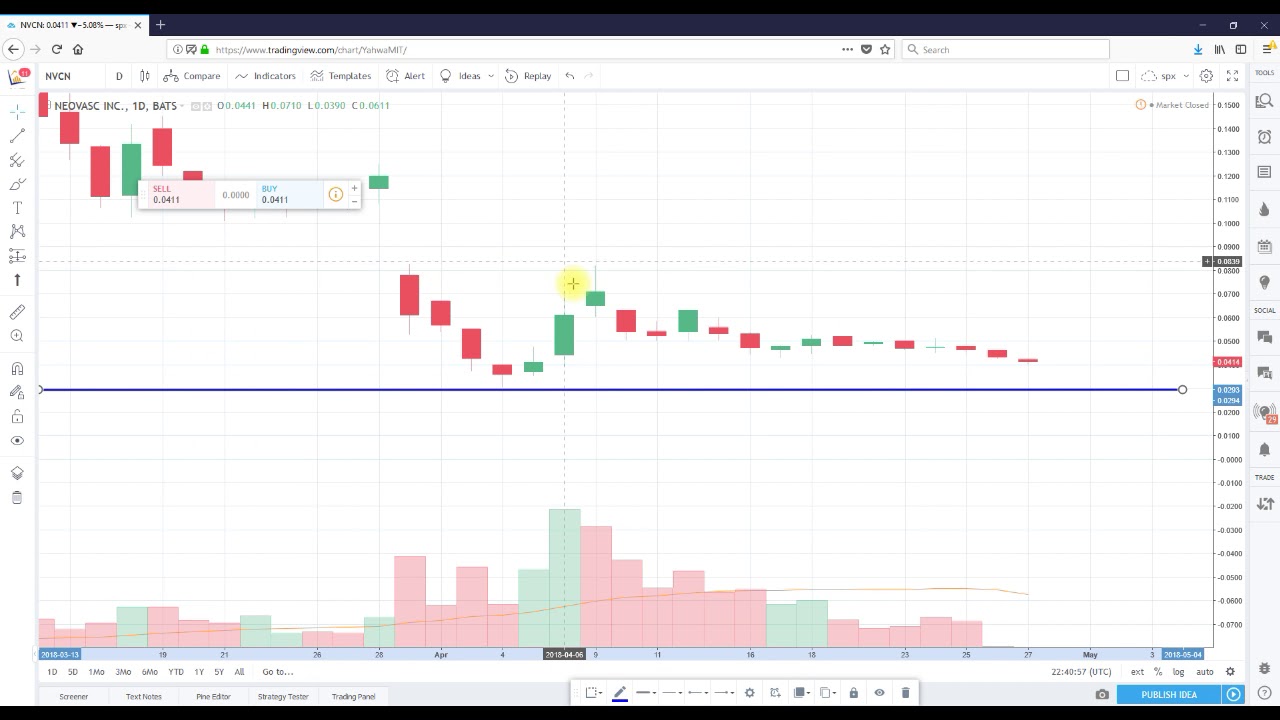The image size is (1280, 720).
Task: Change the line color pencil swatch
Action: [620, 693]
